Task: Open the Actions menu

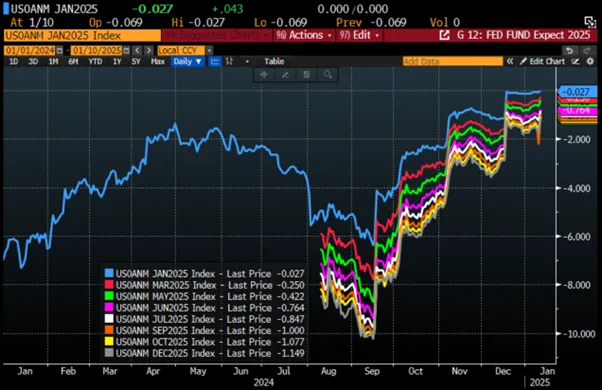Action: click(304, 35)
